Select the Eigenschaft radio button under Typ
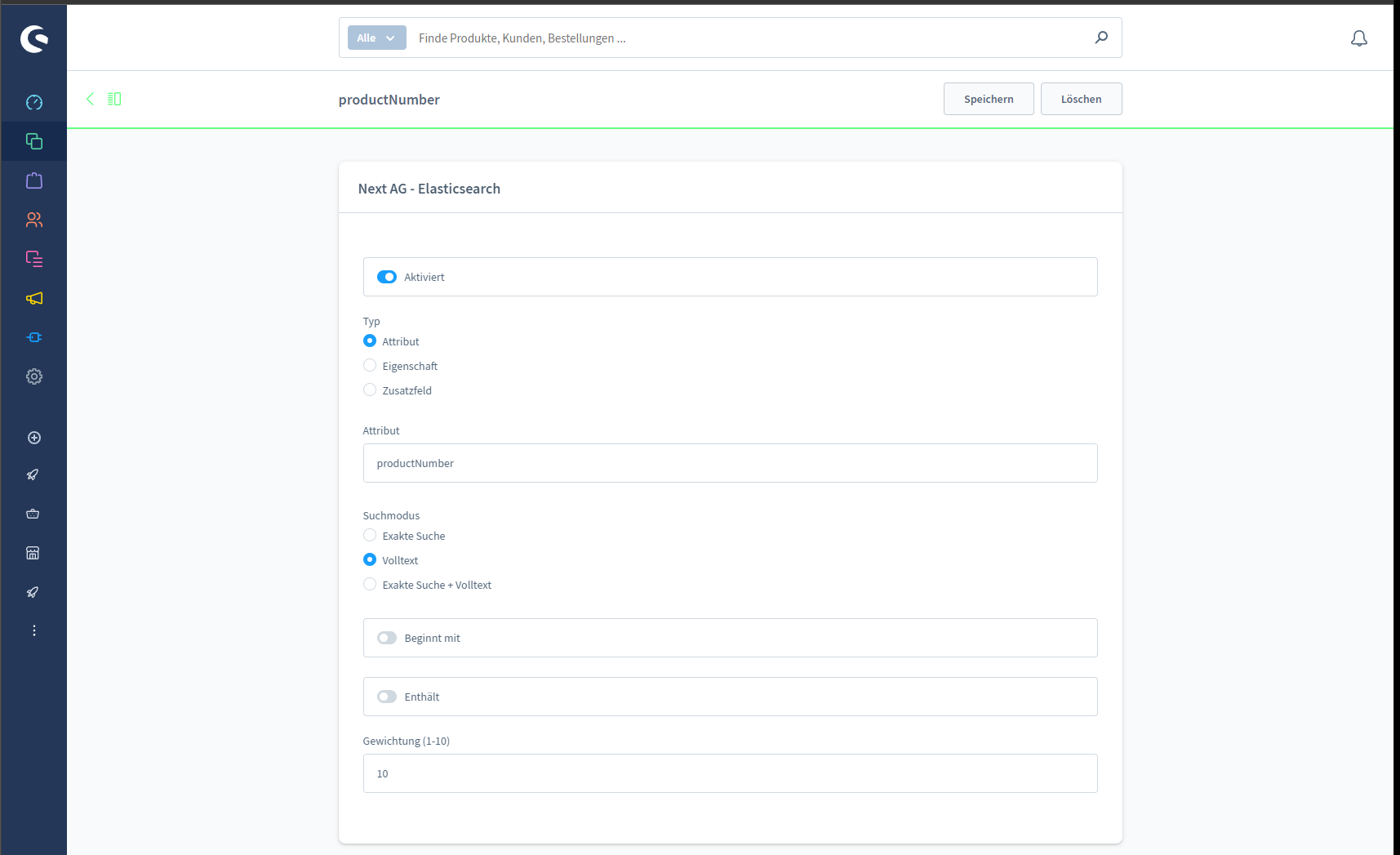Viewport: 1400px width, 855px height. (370, 365)
